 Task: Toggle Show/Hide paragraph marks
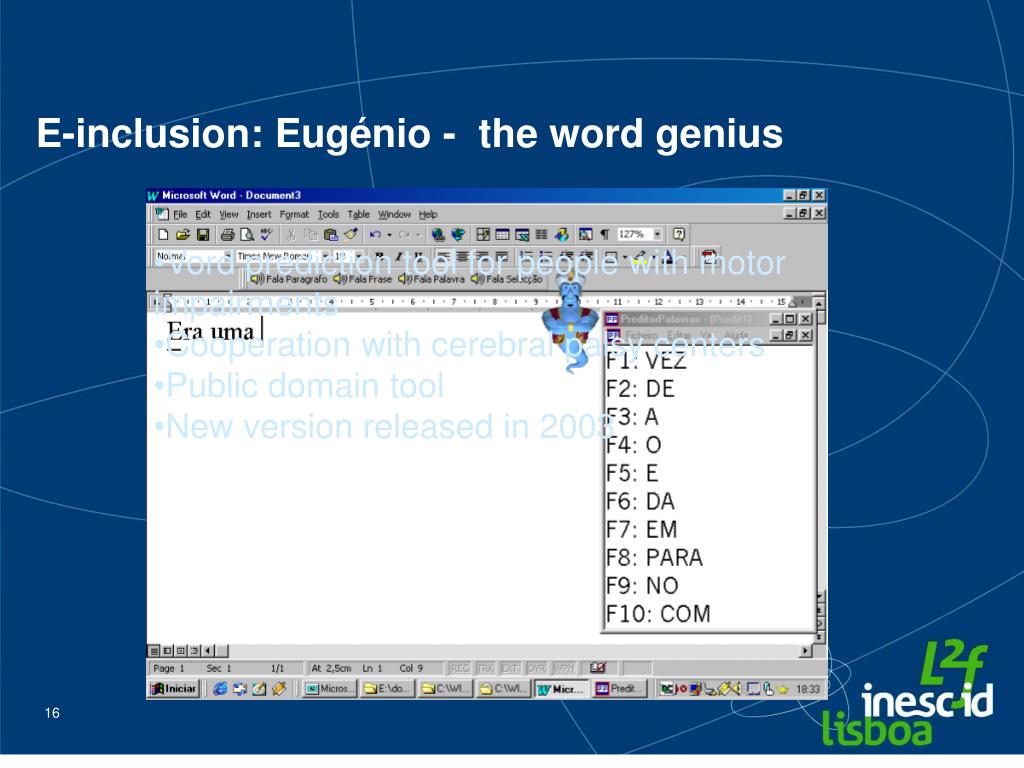click(x=605, y=234)
